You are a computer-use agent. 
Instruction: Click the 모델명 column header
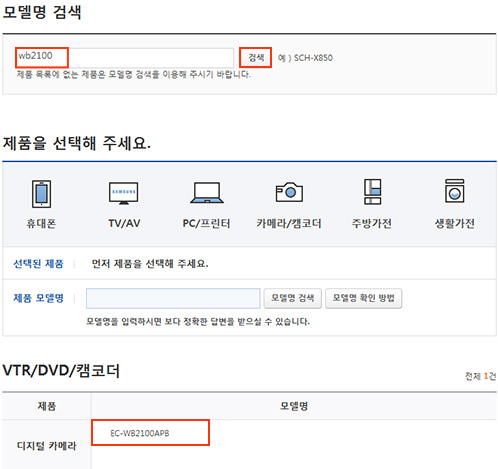pyautogui.click(x=294, y=406)
